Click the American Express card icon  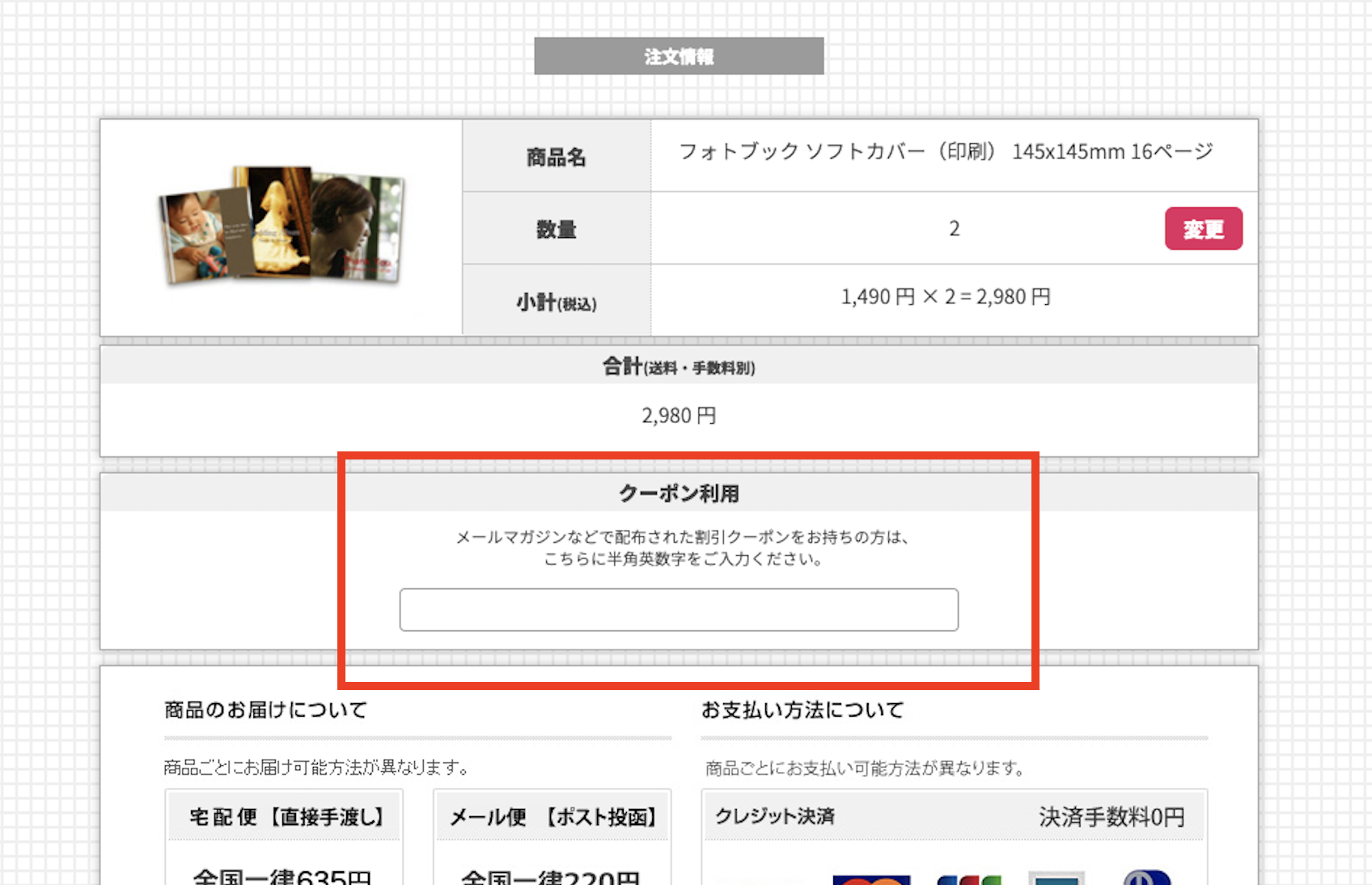pos(1056,879)
